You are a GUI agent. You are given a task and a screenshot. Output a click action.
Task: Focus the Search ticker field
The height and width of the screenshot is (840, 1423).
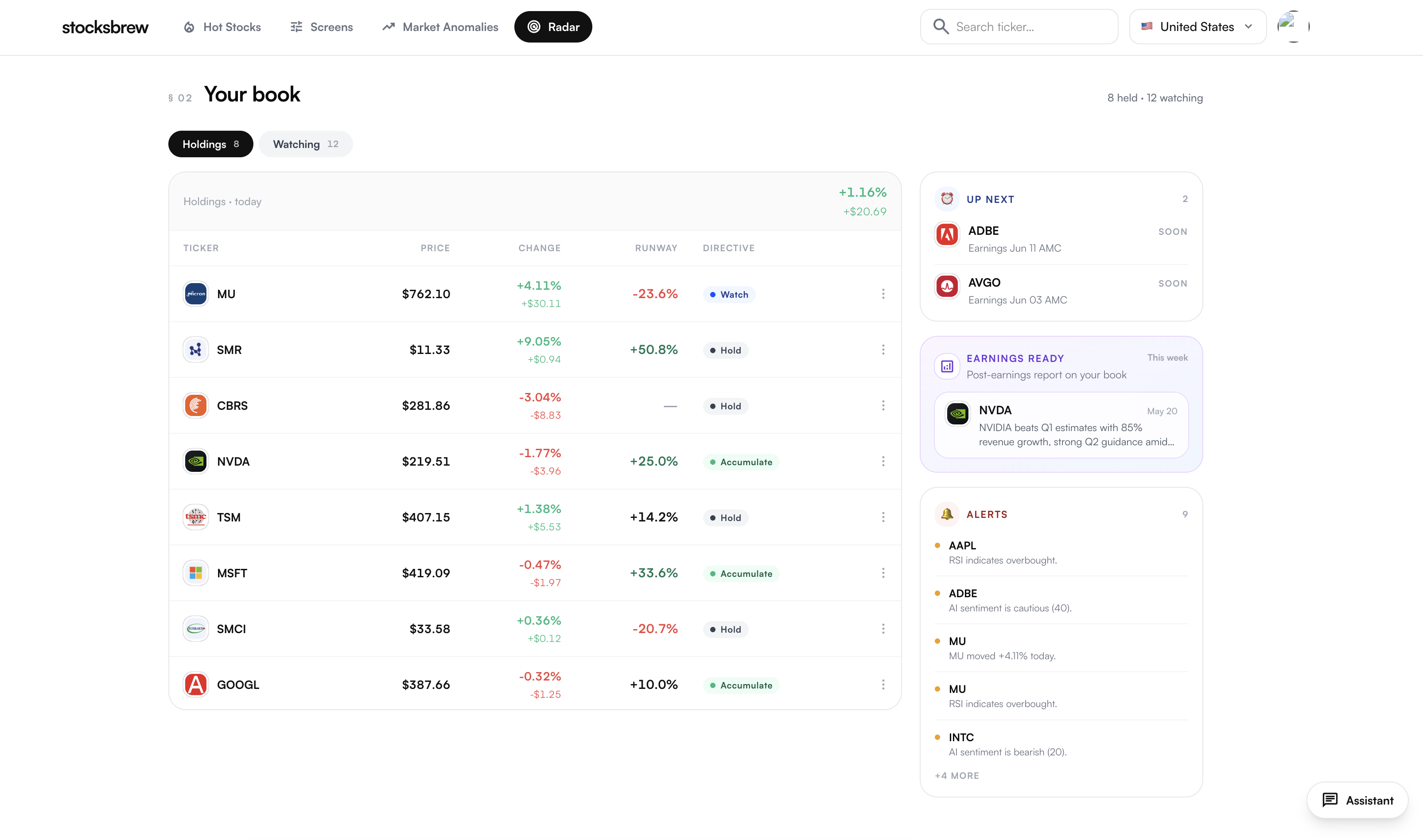pyautogui.click(x=1019, y=27)
